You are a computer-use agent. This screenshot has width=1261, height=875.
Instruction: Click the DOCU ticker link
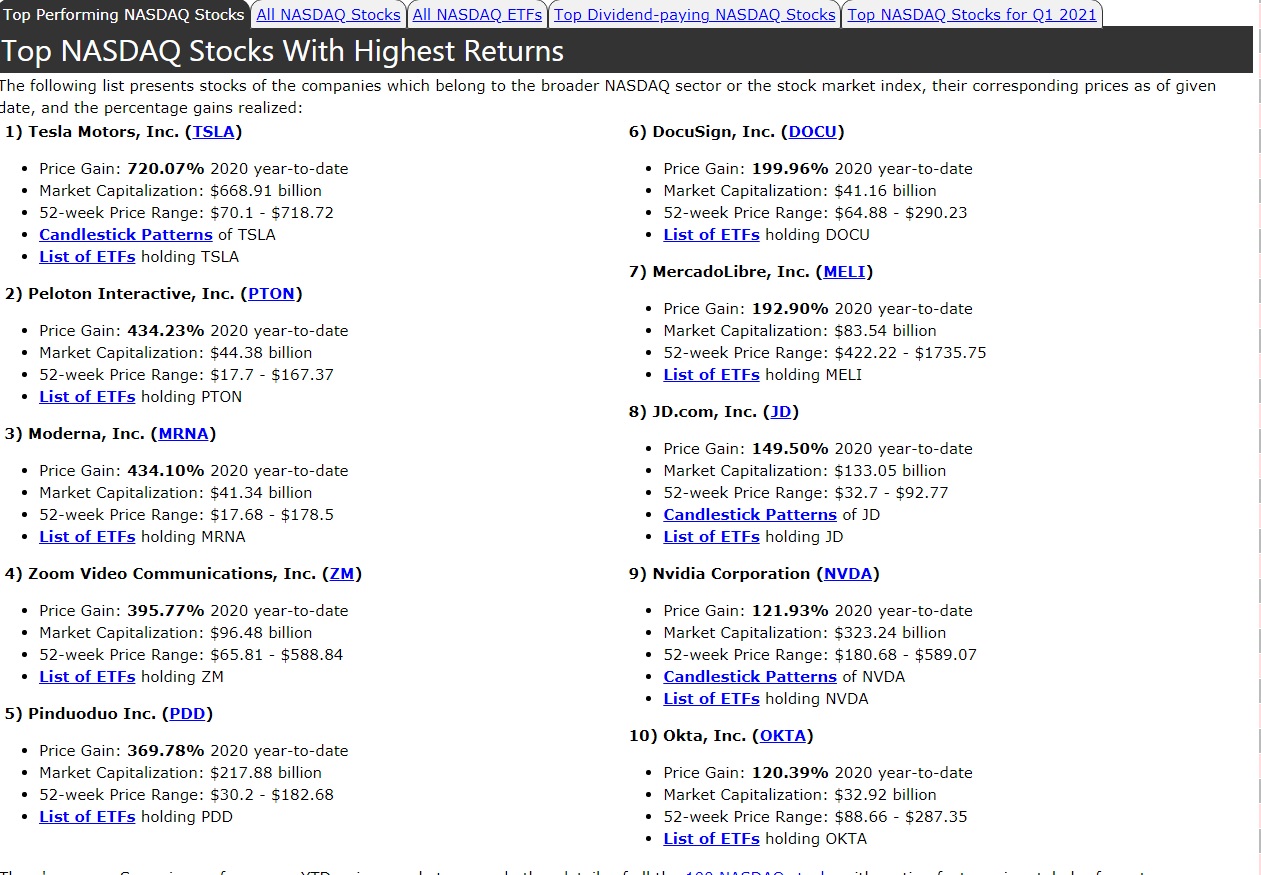point(812,132)
